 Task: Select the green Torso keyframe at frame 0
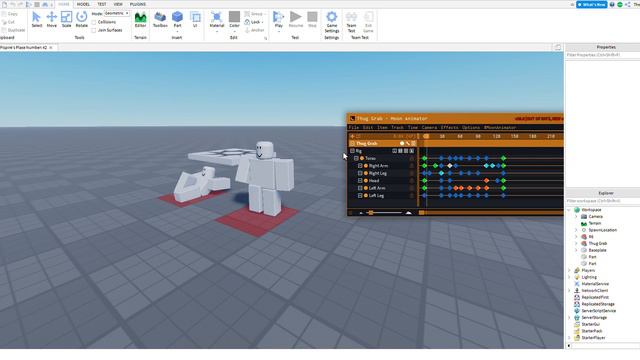(x=424, y=158)
